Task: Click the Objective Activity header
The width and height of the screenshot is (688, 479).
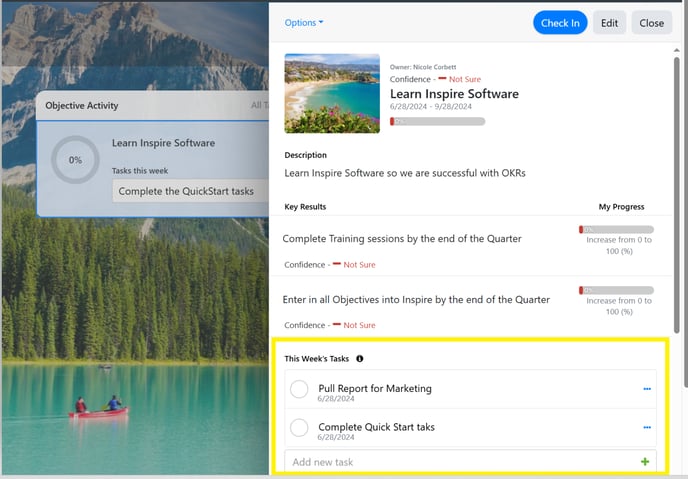Action: [x=82, y=105]
